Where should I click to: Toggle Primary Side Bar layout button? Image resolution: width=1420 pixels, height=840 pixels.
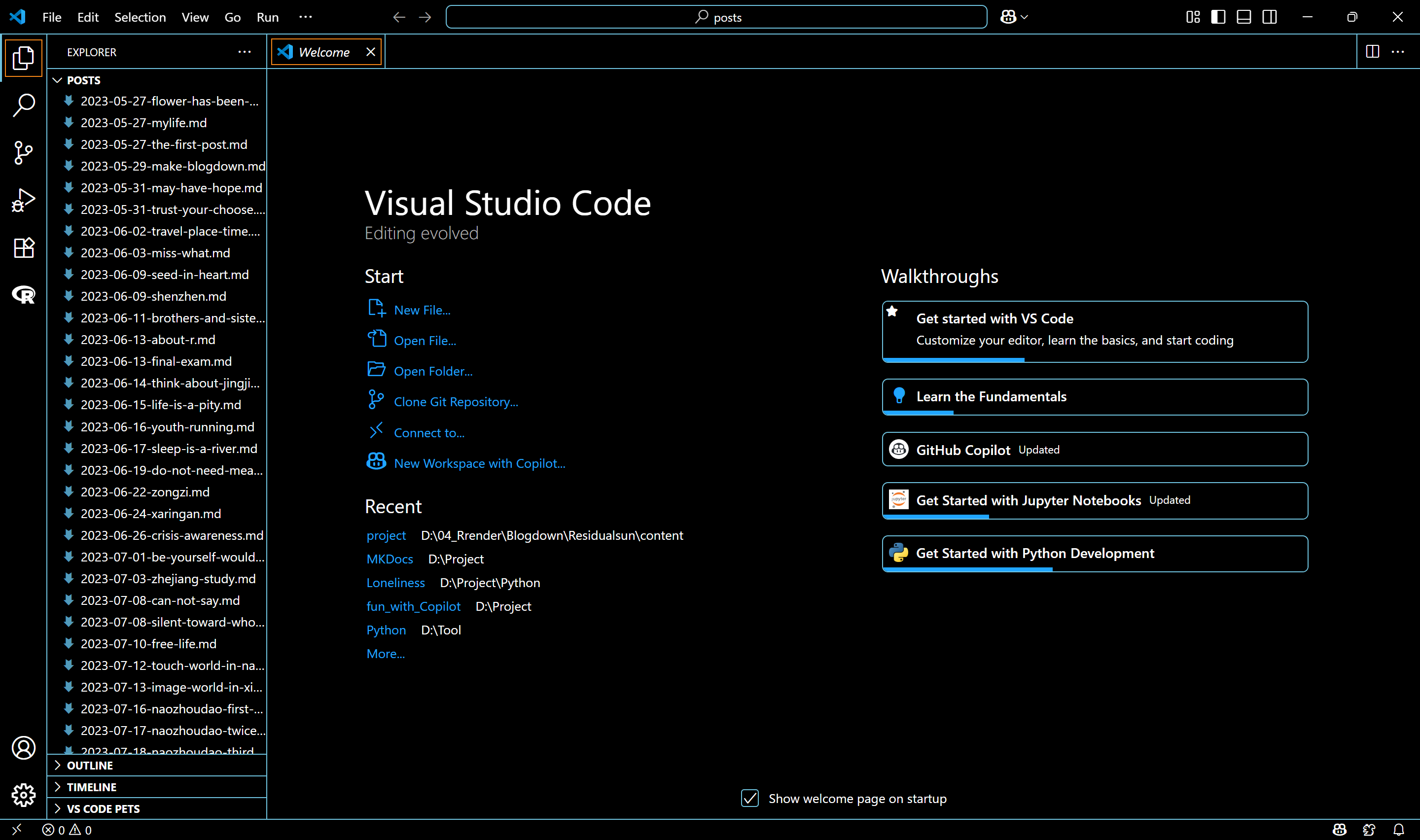tap(1218, 17)
